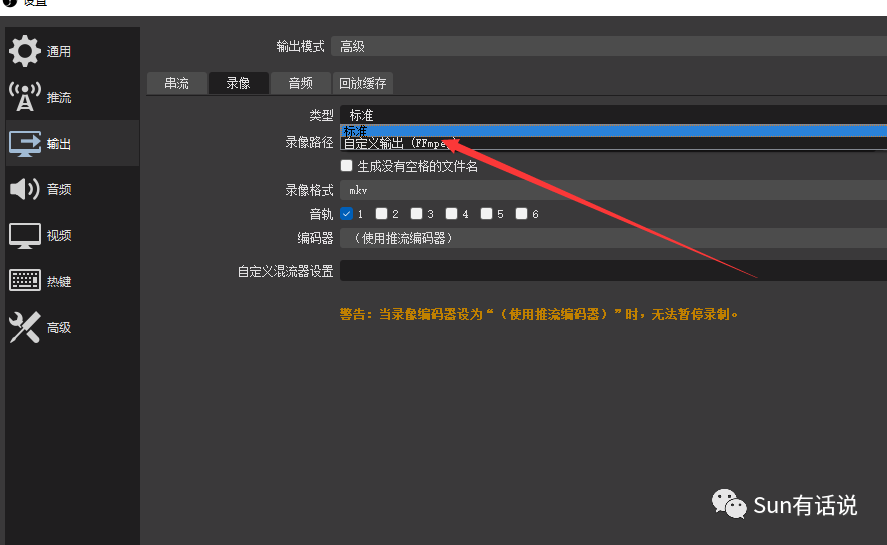Switch to the 音频 tab in output settings
Image resolution: width=887 pixels, height=545 pixels.
300,83
